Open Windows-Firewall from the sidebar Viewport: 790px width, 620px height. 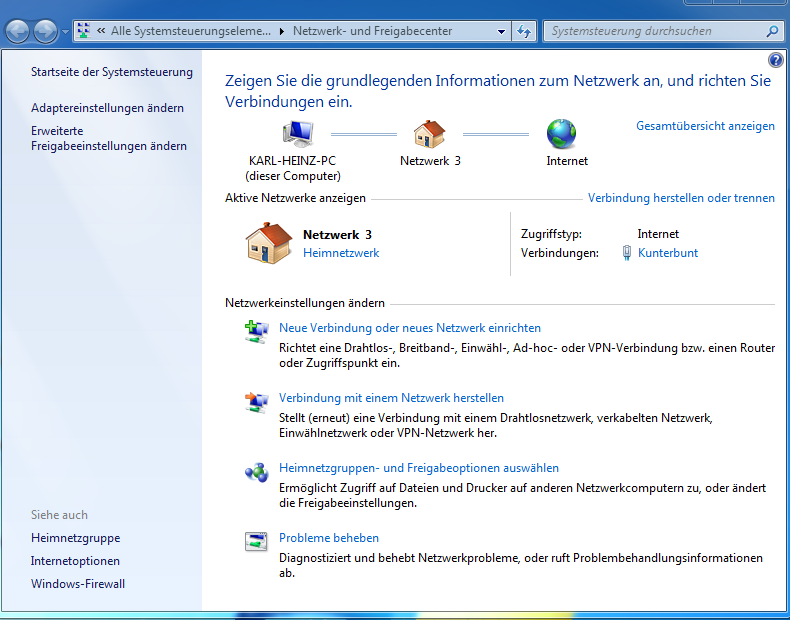78,584
